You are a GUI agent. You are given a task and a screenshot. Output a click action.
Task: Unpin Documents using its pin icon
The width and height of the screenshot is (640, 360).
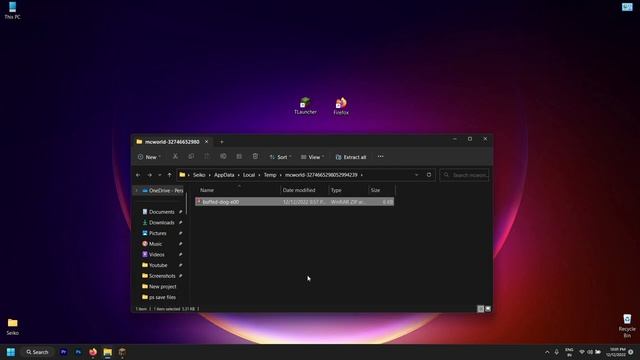click(180, 212)
